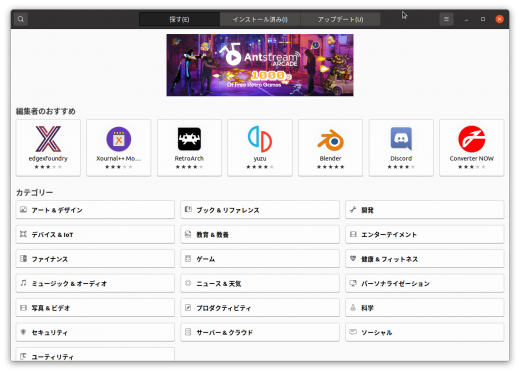Open the RetroArch app icon
The height and width of the screenshot is (373, 520).
(x=189, y=139)
